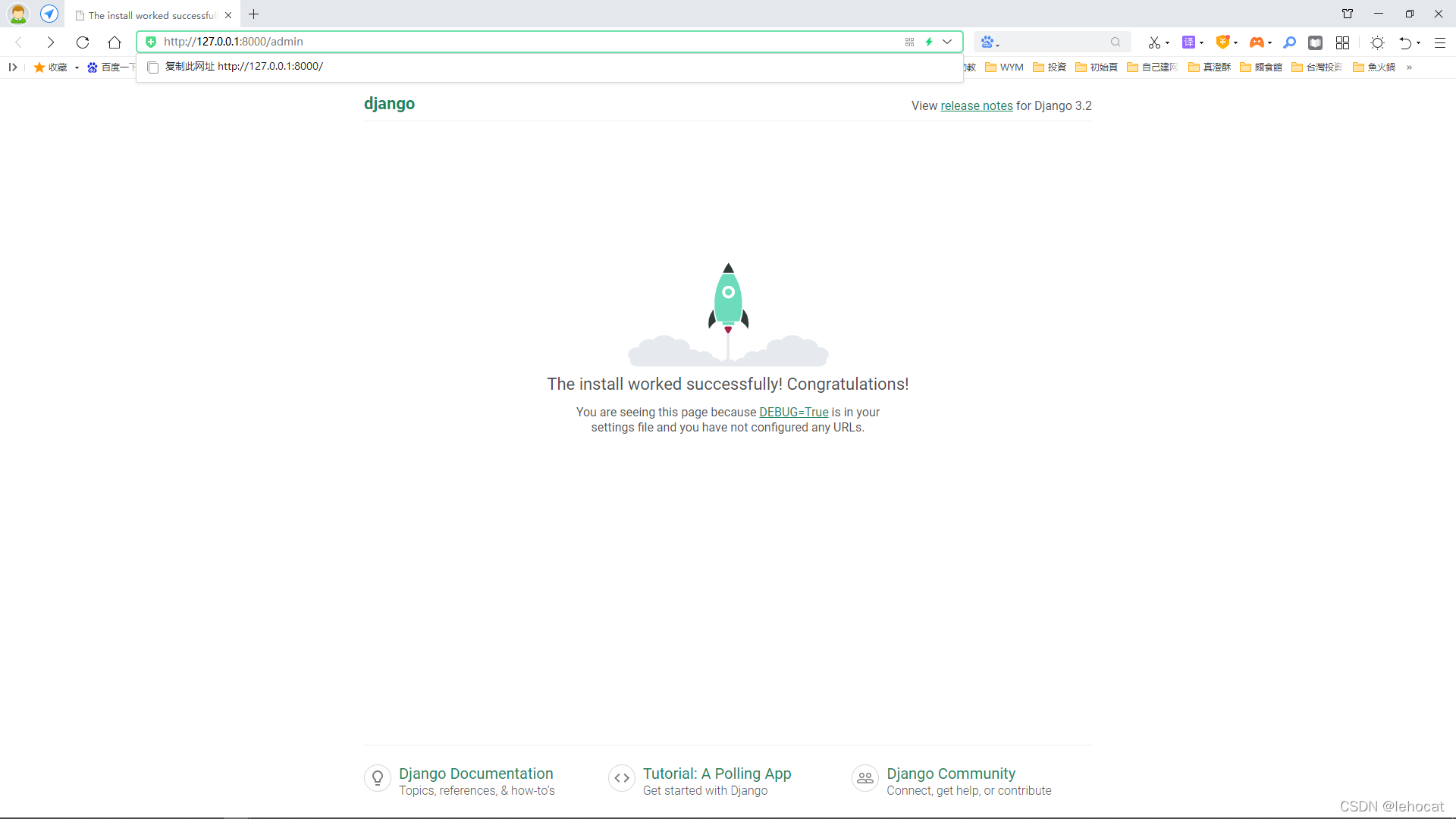Viewport: 1456px width, 819px height.
Task: Expand the undo closed tabs dropdown
Action: 1419,43
